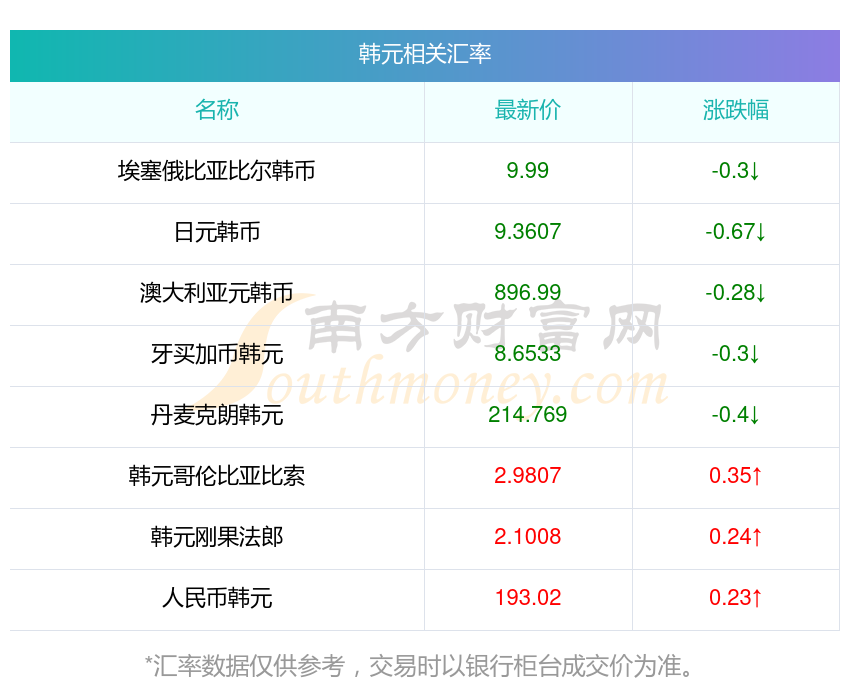Click the 0.23↑ change value
Viewport: 850px width, 698px height.
pyautogui.click(x=736, y=598)
